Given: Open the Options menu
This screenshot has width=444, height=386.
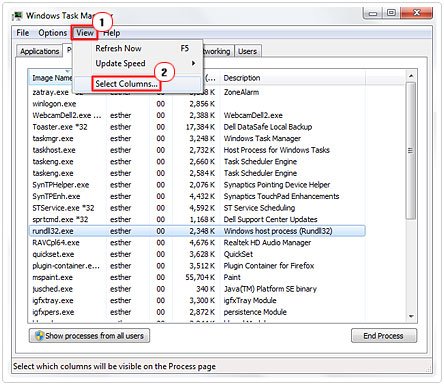Looking at the screenshot, I should click(x=52, y=33).
